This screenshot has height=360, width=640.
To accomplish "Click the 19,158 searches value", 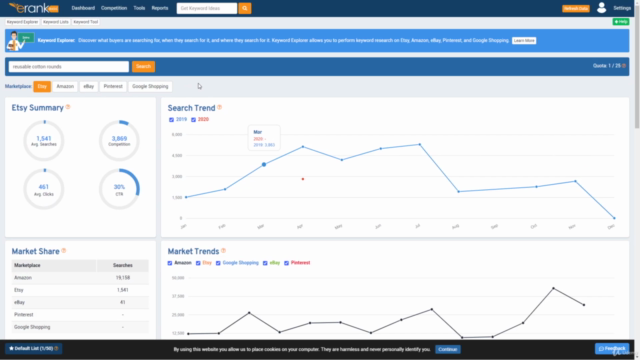I will 122,278.
